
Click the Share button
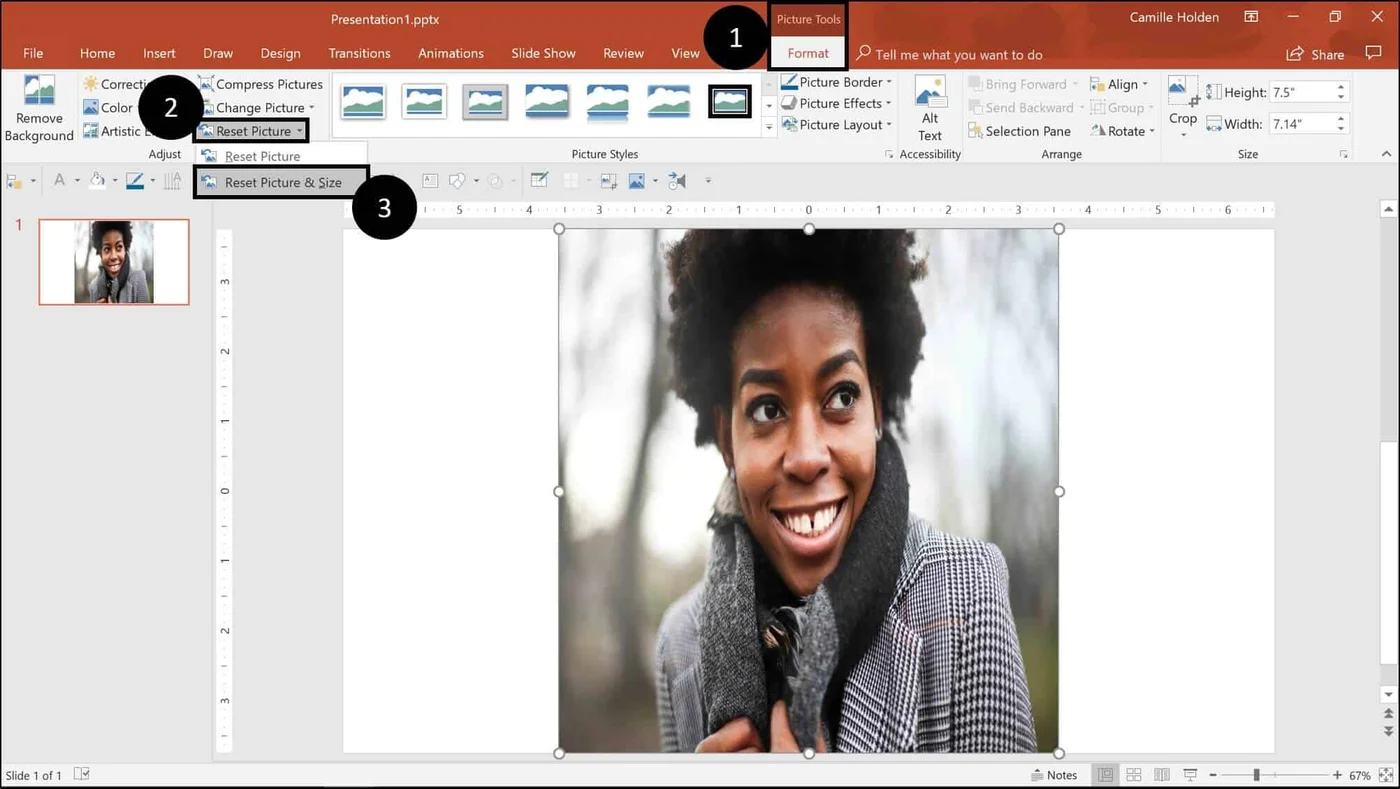[x=1315, y=54]
